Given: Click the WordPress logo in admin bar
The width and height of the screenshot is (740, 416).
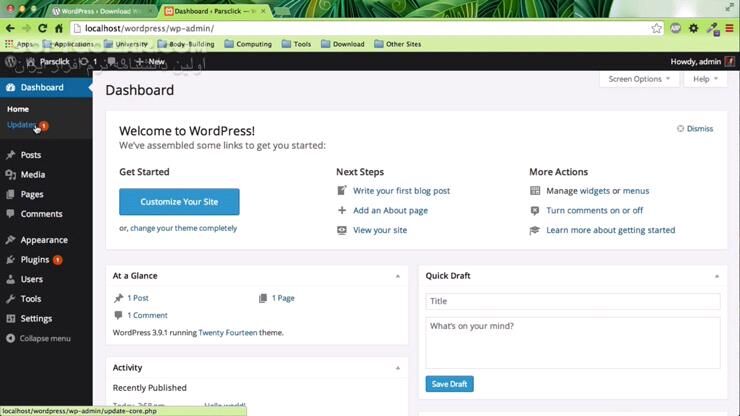Looking at the screenshot, I should tap(11, 62).
